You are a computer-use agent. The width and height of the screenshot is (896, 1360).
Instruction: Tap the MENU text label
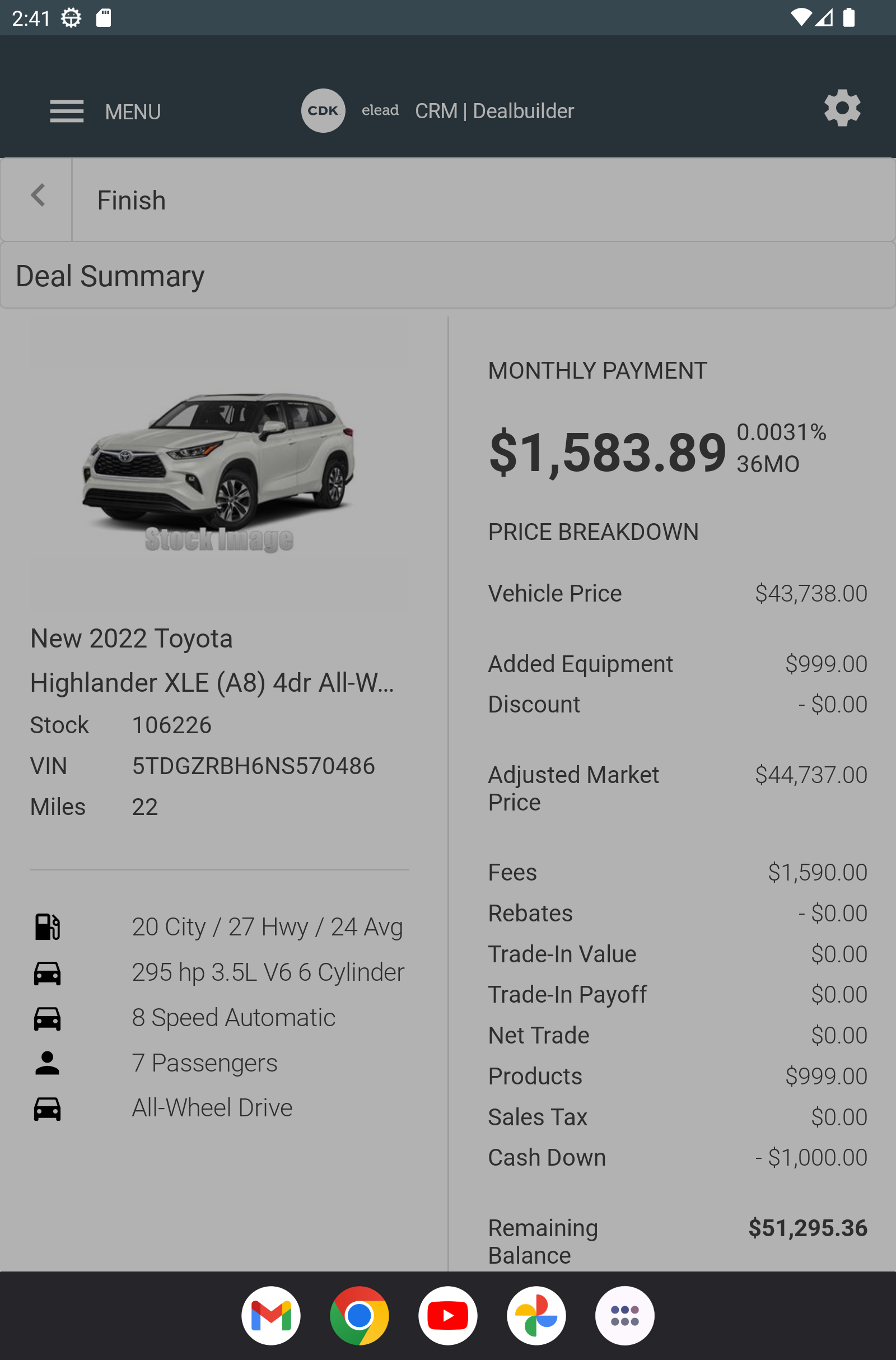133,112
